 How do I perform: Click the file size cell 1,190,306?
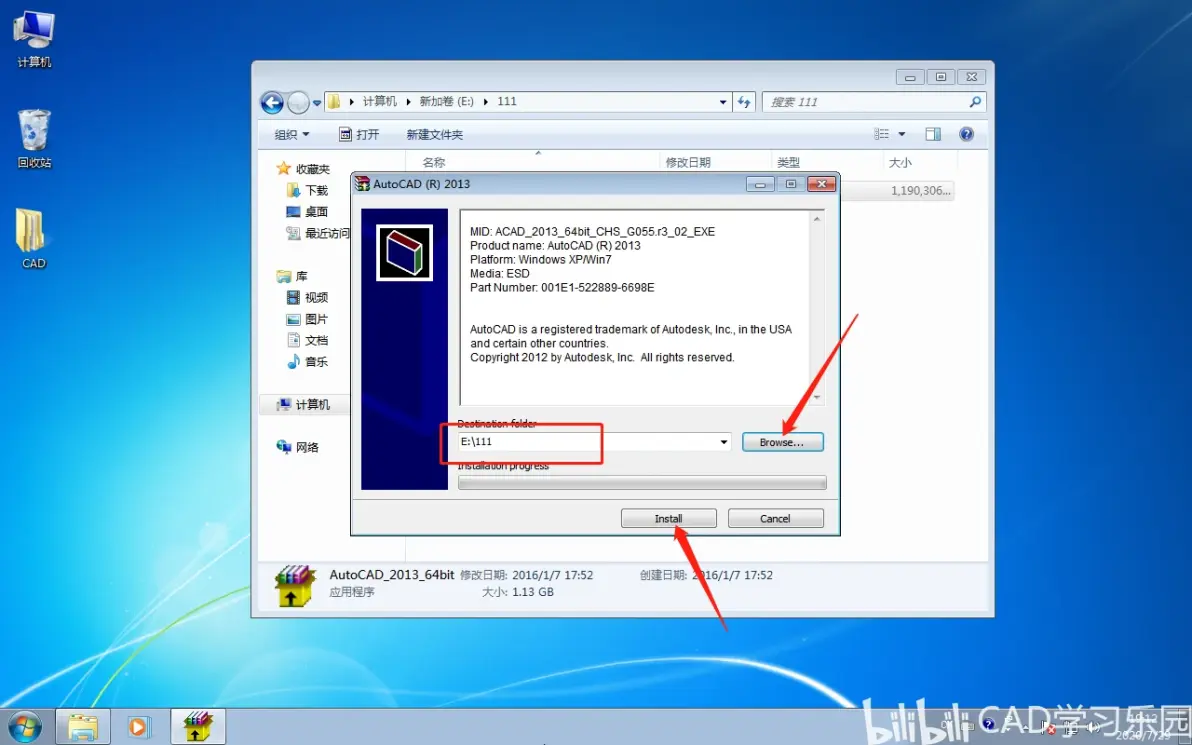pyautogui.click(x=921, y=191)
